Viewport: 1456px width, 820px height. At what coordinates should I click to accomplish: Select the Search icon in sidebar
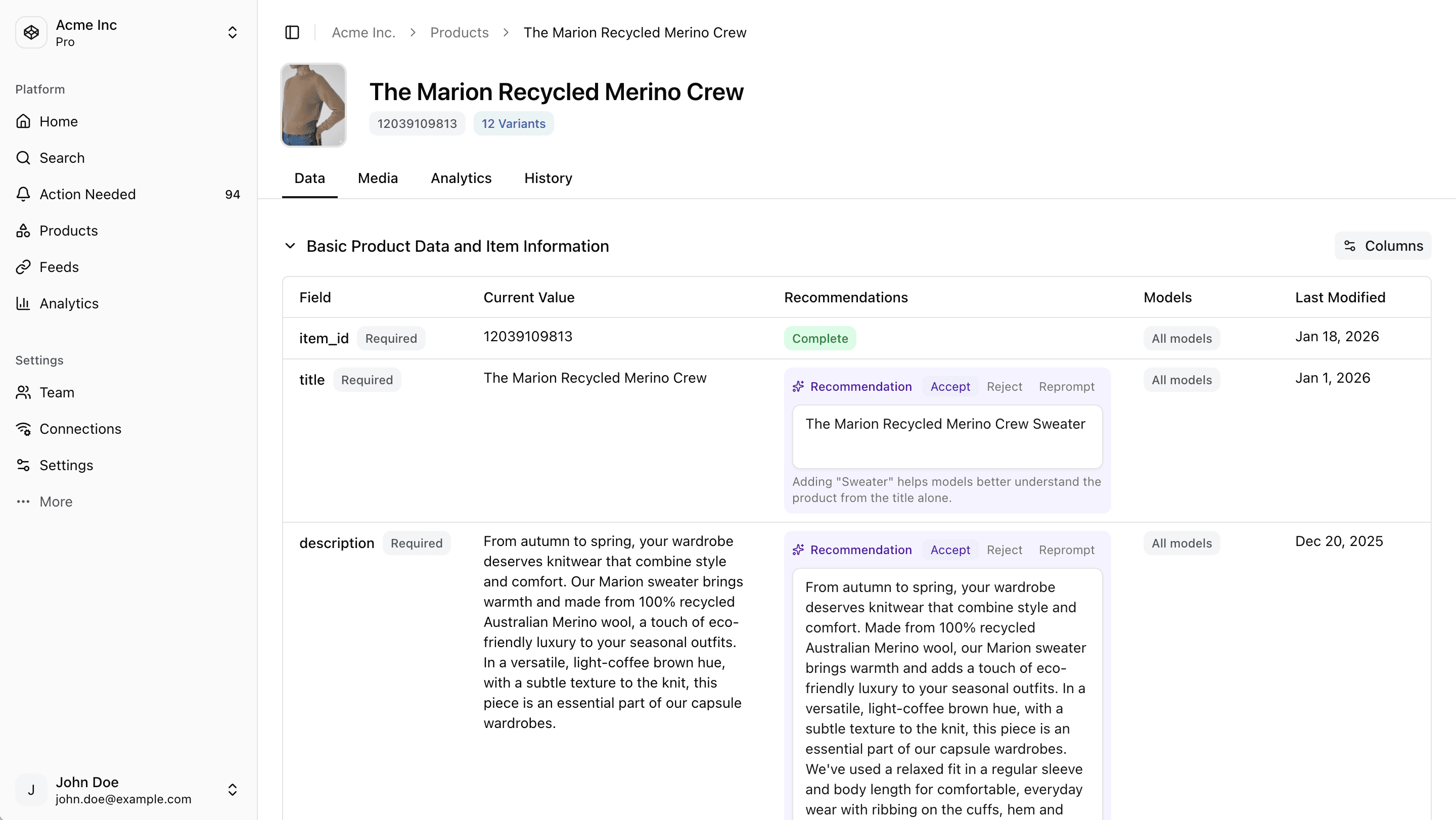[x=23, y=158]
